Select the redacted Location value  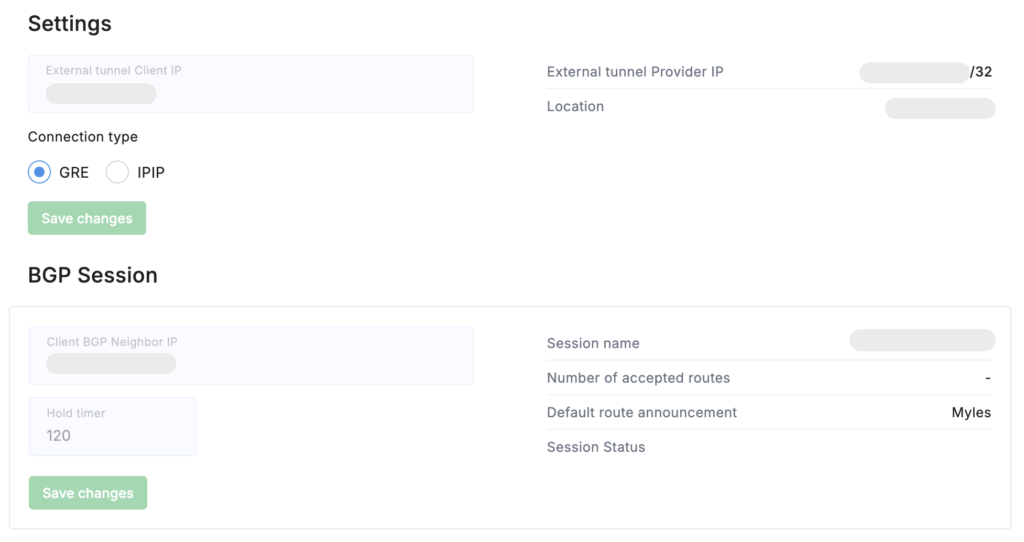940,108
